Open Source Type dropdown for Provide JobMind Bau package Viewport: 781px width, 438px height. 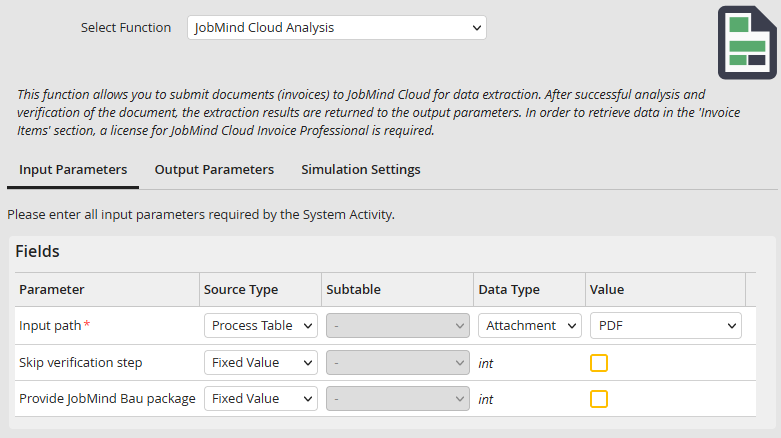point(260,399)
